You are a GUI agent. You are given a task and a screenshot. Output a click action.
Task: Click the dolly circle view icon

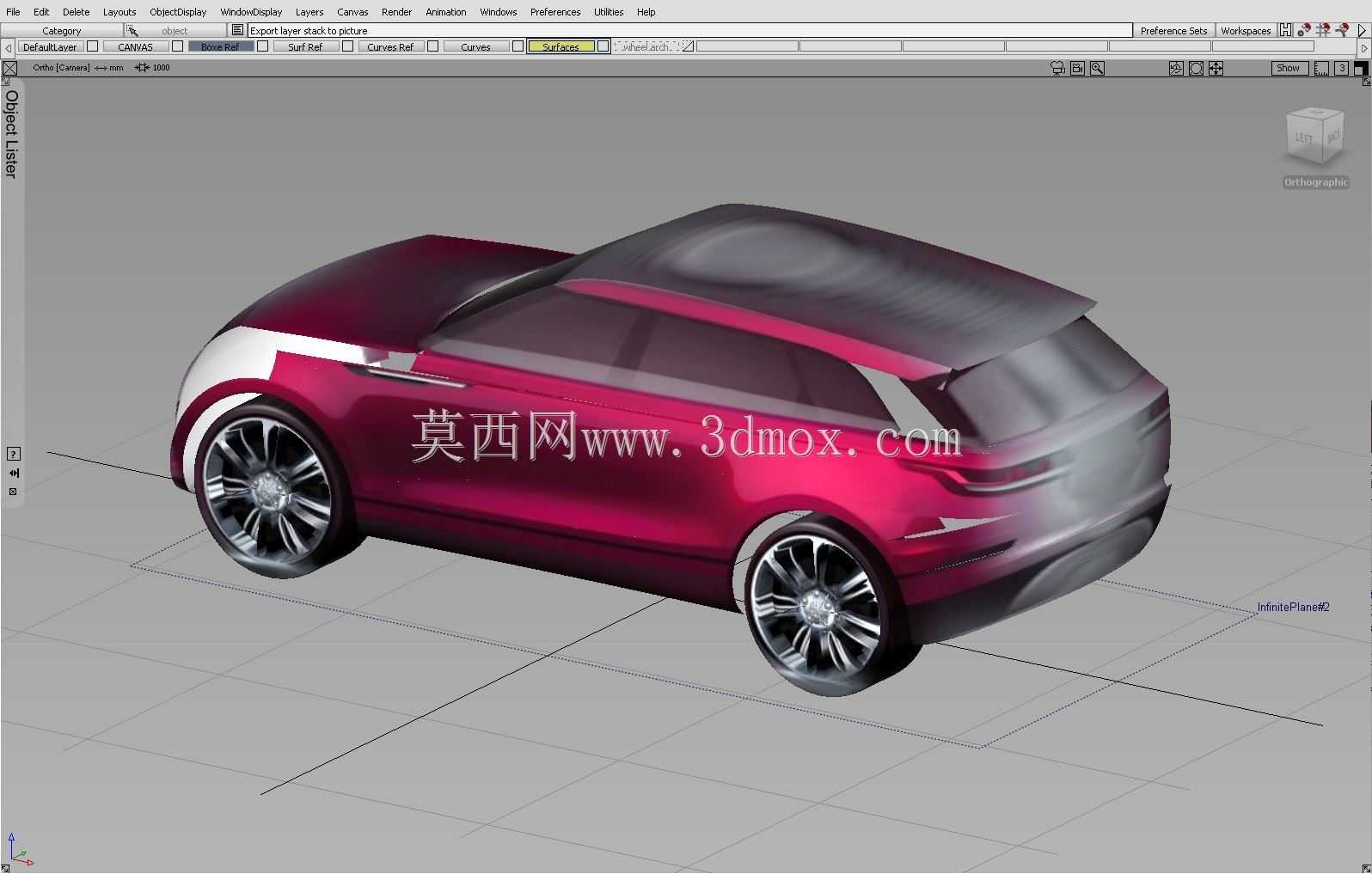click(1196, 68)
